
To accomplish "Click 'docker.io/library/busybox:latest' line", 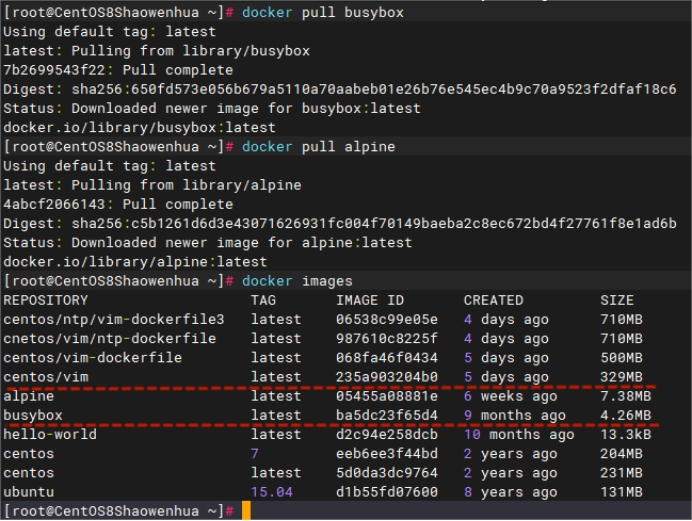I will [139, 127].
